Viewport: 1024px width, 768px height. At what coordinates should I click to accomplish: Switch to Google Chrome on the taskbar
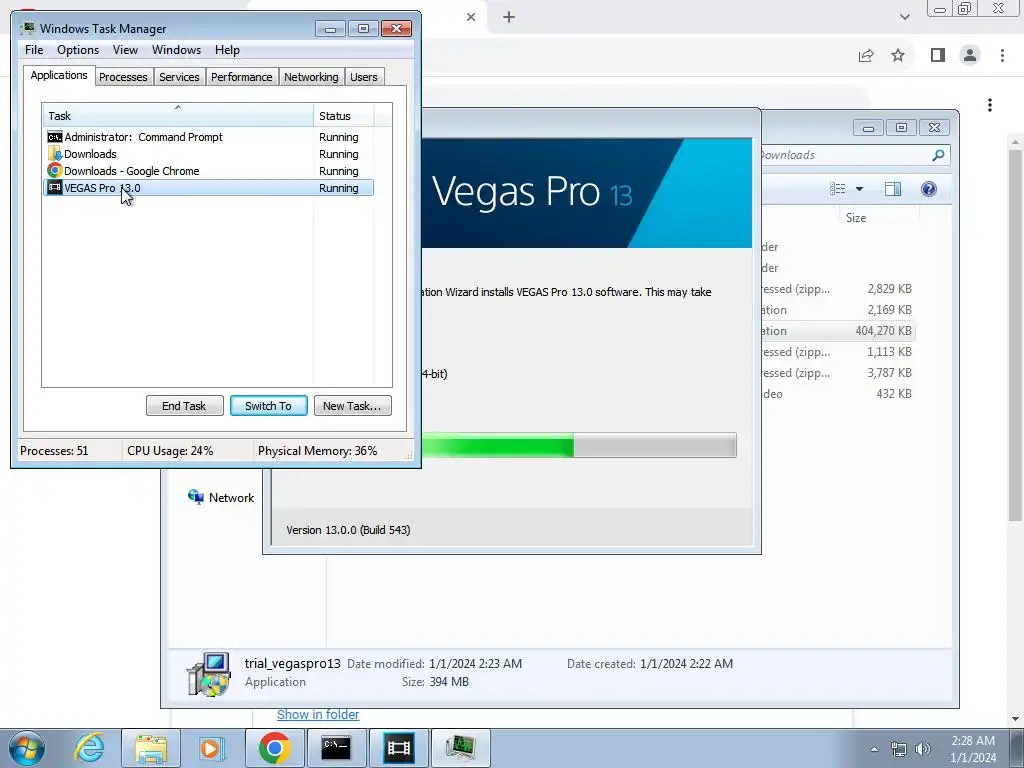[274, 748]
